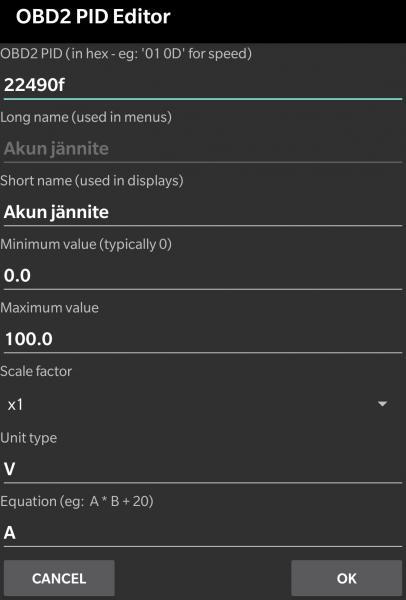Screen dimensions: 406x600
Task: Click the 'Maximum value' label
Action: (x=49, y=308)
